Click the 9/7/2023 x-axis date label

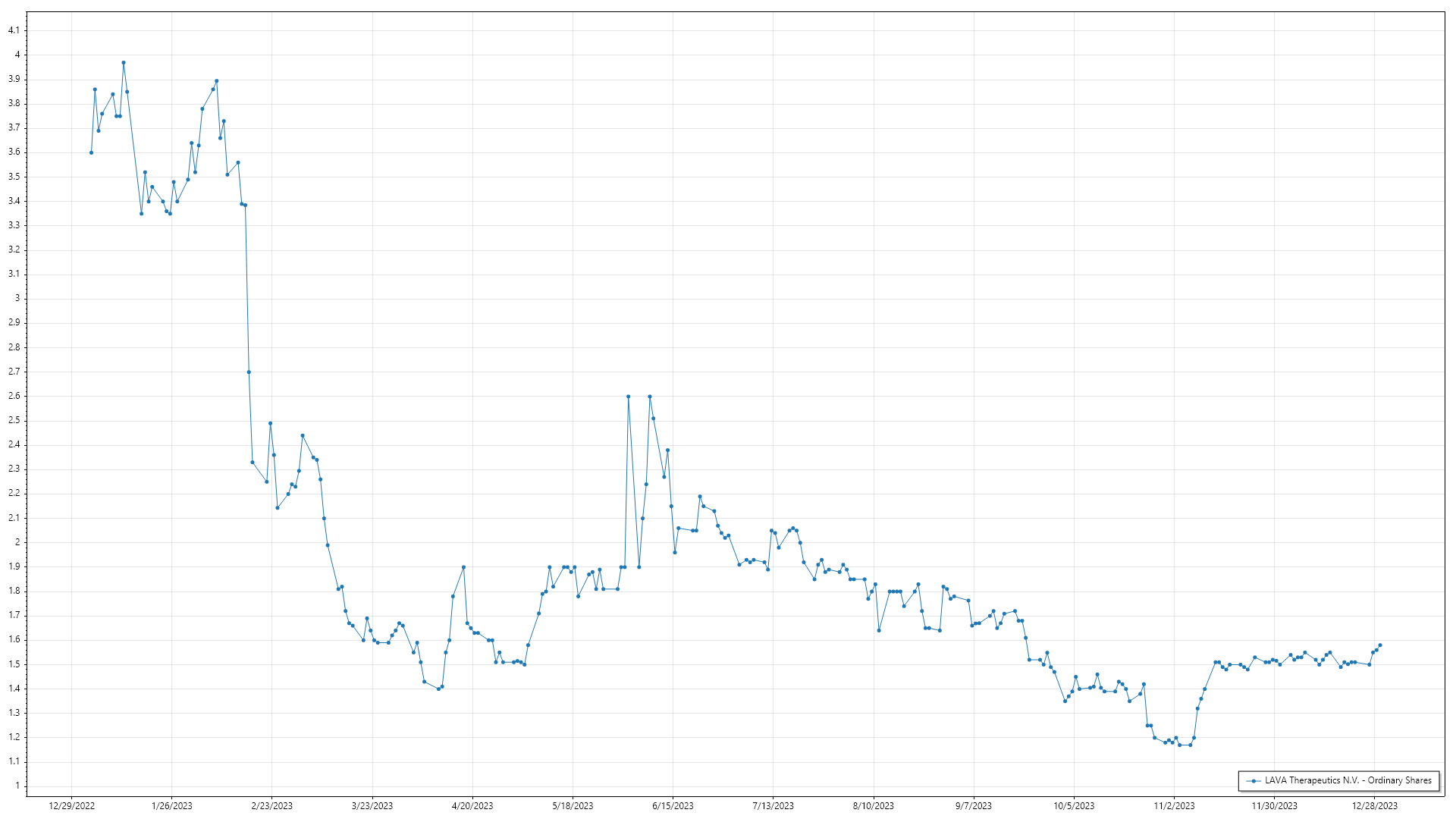(973, 806)
